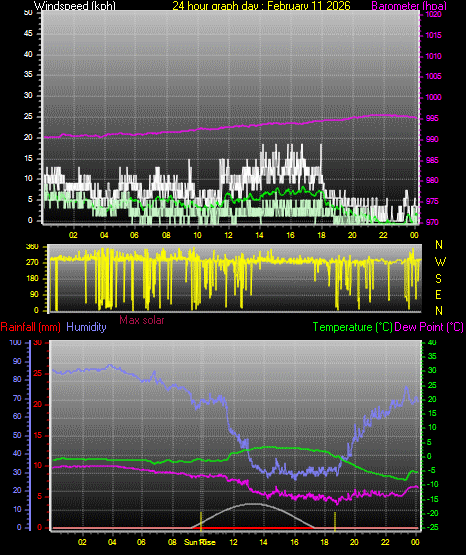The height and width of the screenshot is (555, 466).
Task: Click the S compass direction label
Action: point(438,279)
